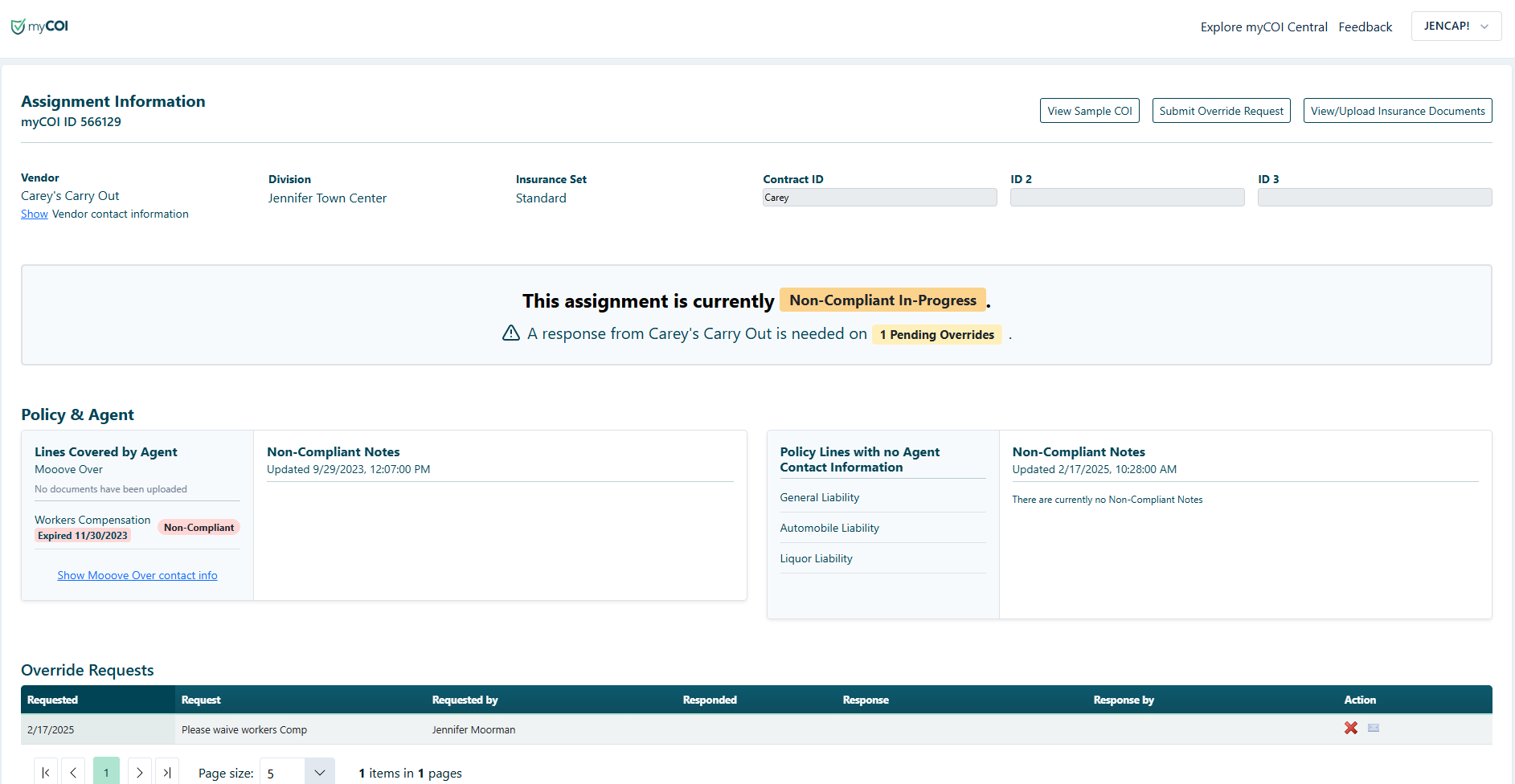Screen dimensions: 1515x784
Task: Click the warning triangle next to pending overrides message
Action: (510, 333)
